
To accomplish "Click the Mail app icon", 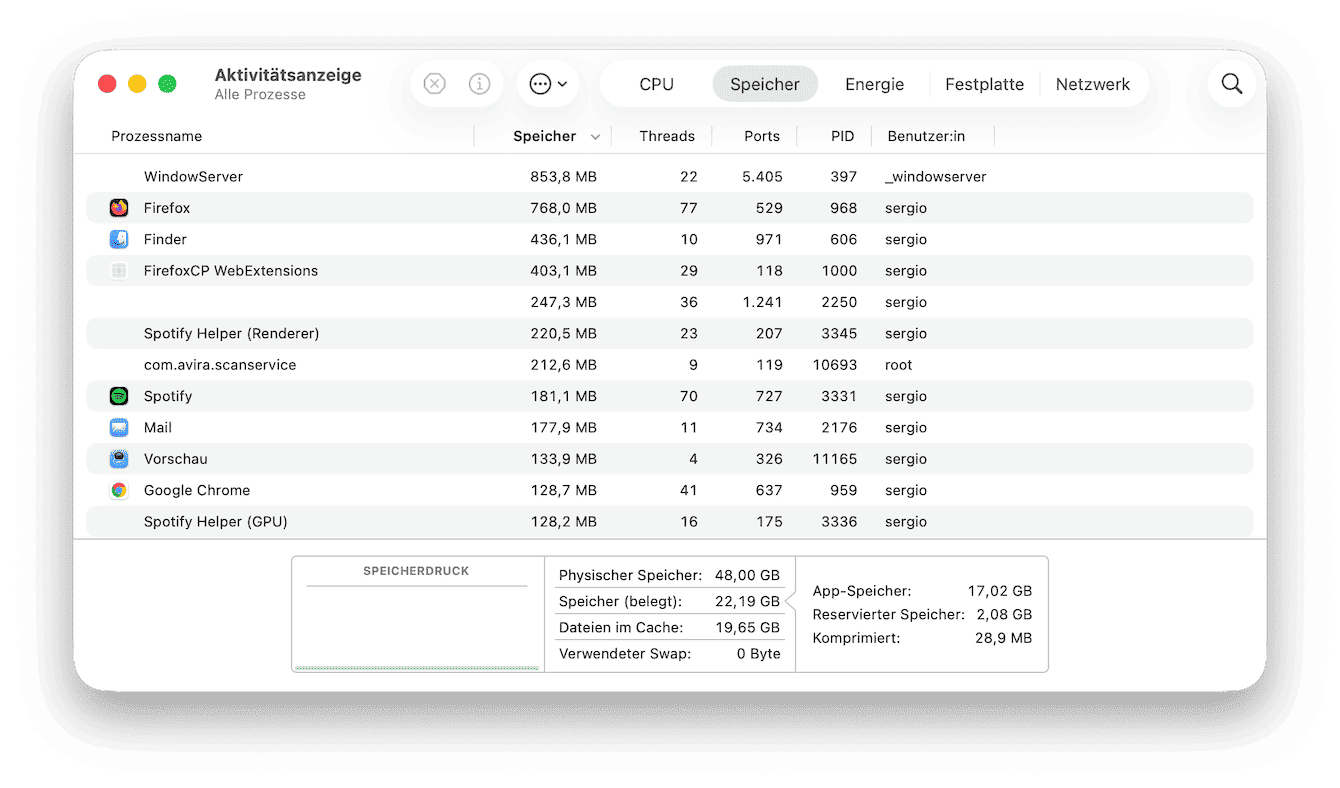I will click(119, 427).
